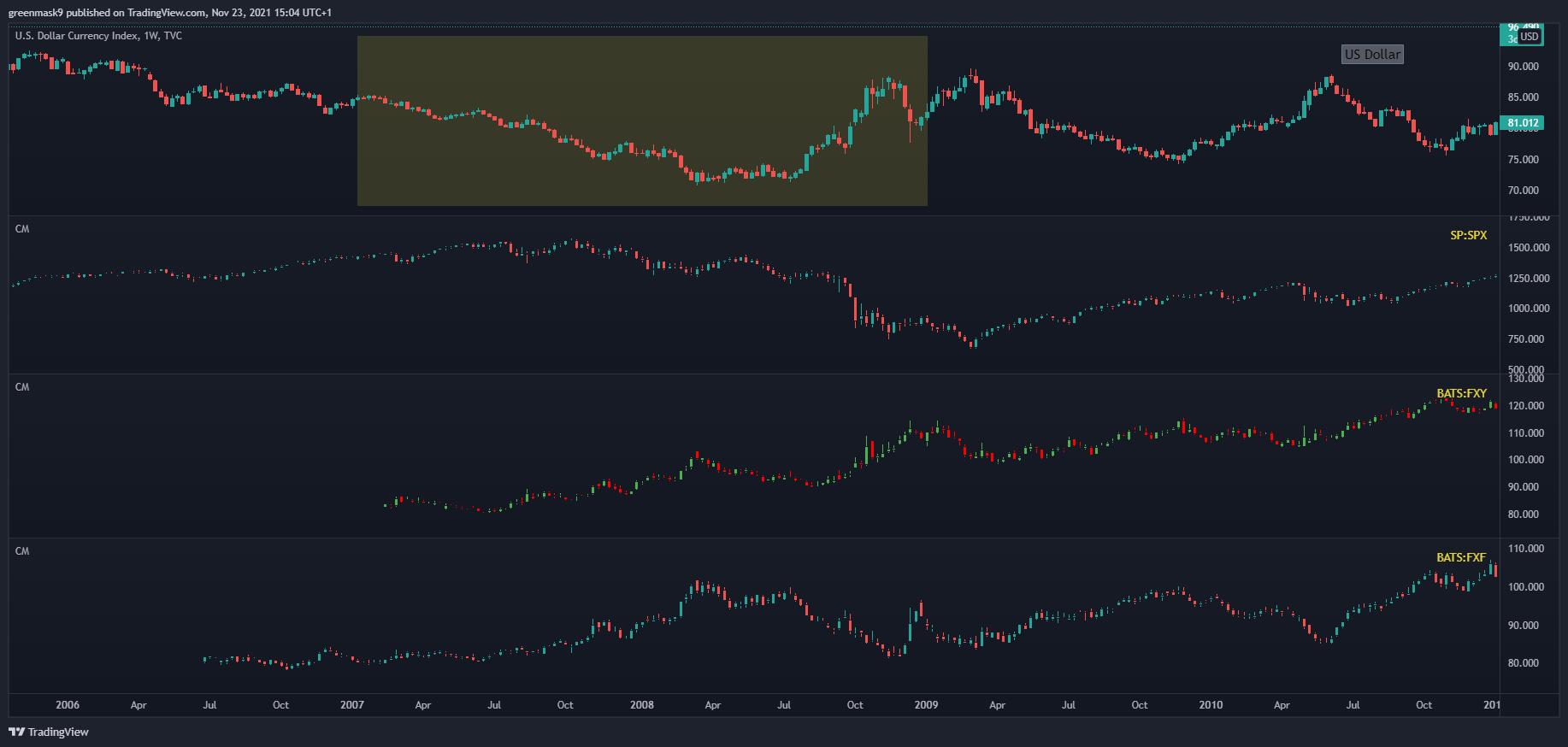Click the 100.000 value in the FXF pane axis
This screenshot has width=1568, height=747.
(x=1527, y=587)
